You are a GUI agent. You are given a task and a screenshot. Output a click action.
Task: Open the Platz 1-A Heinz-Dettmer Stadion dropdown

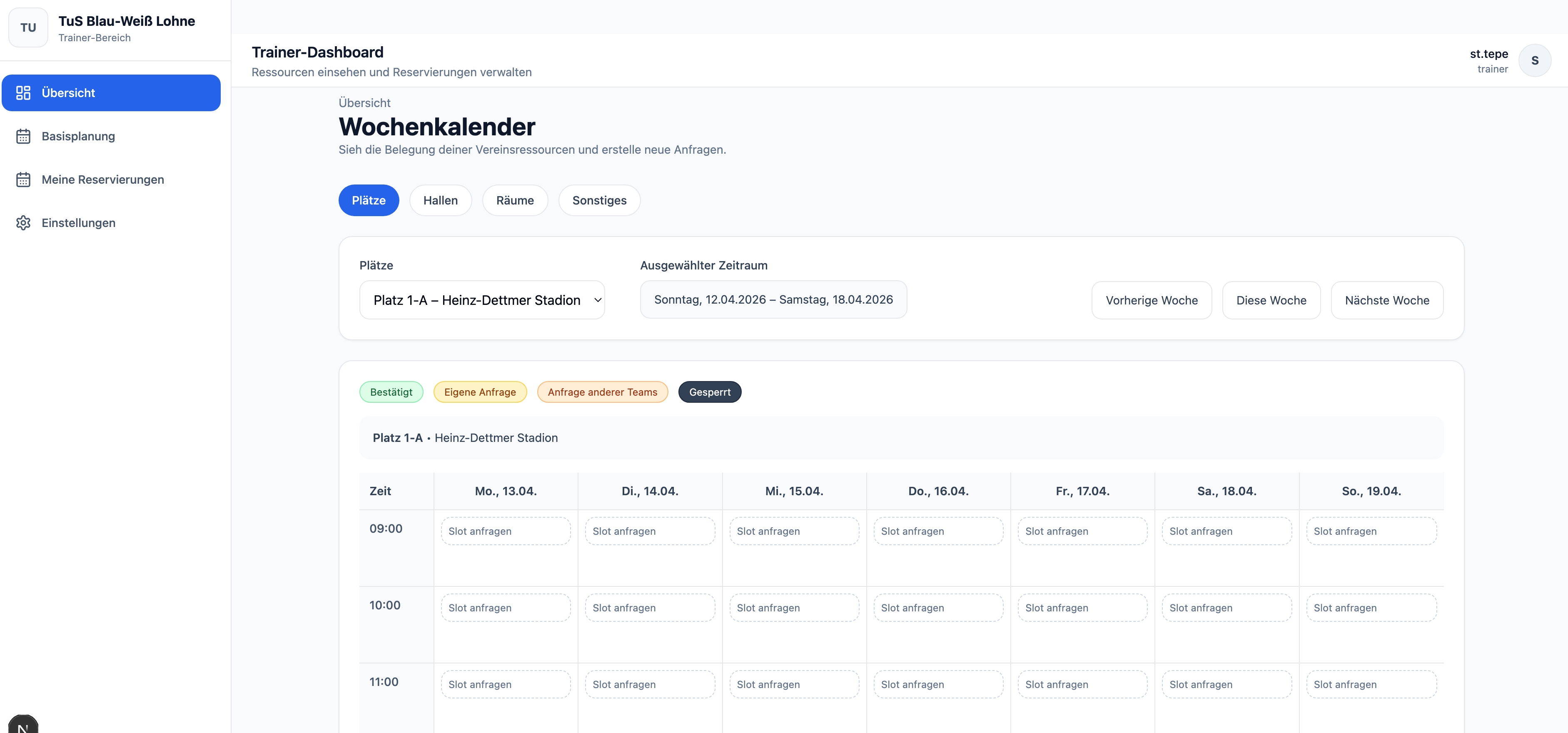482,300
